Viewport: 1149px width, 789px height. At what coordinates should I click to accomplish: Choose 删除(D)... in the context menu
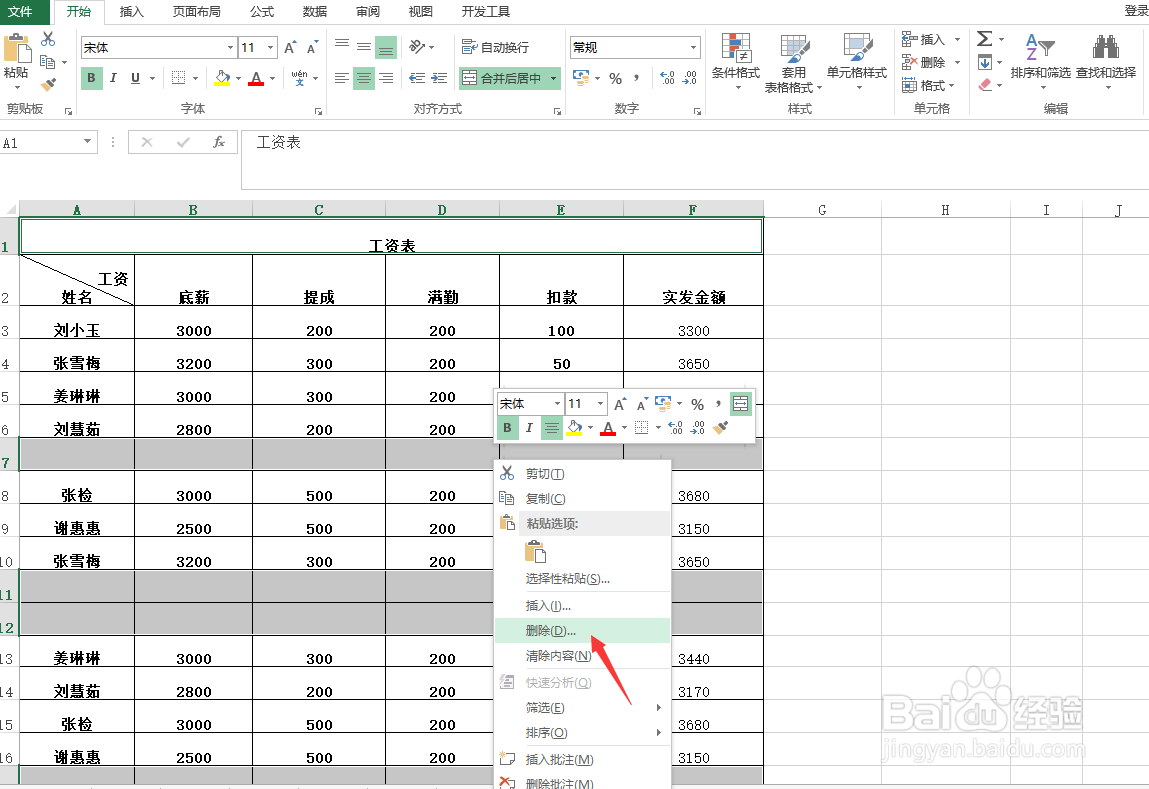[x=583, y=631]
